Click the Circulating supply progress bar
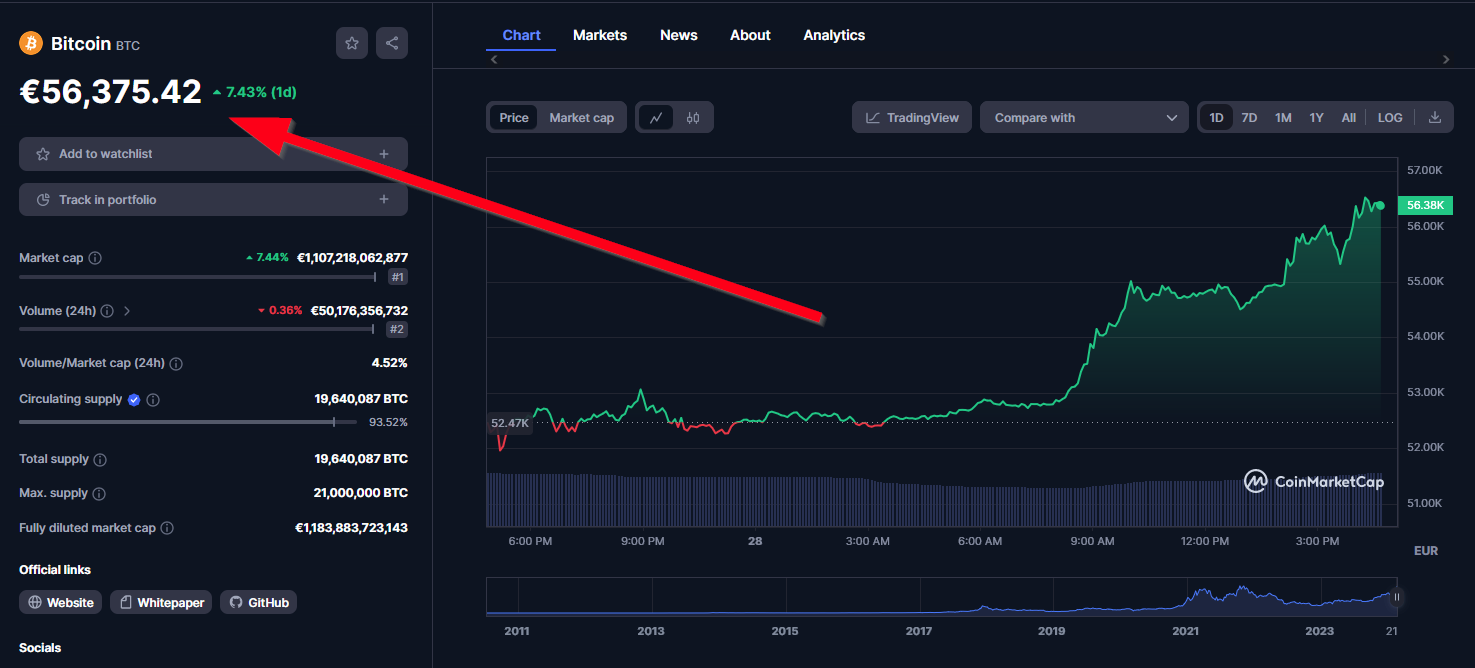Viewport: 1475px width, 668px height. [x=188, y=422]
